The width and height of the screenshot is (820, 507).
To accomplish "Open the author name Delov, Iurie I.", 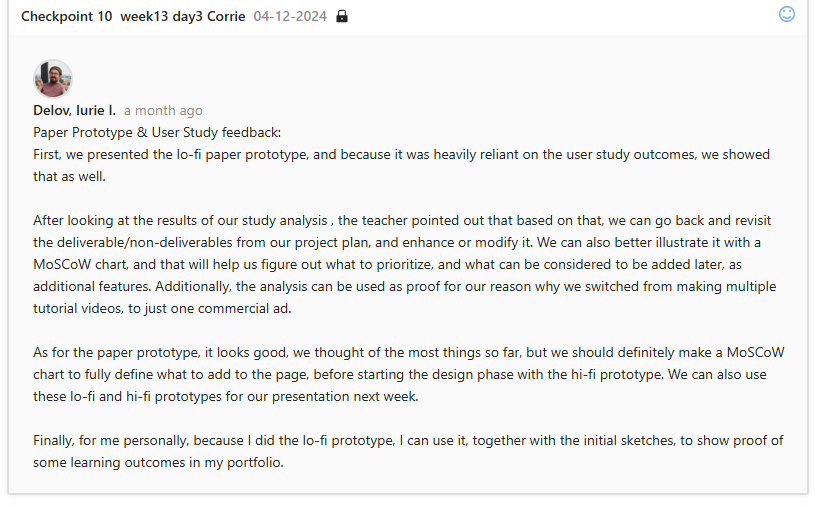I will [x=74, y=110].
